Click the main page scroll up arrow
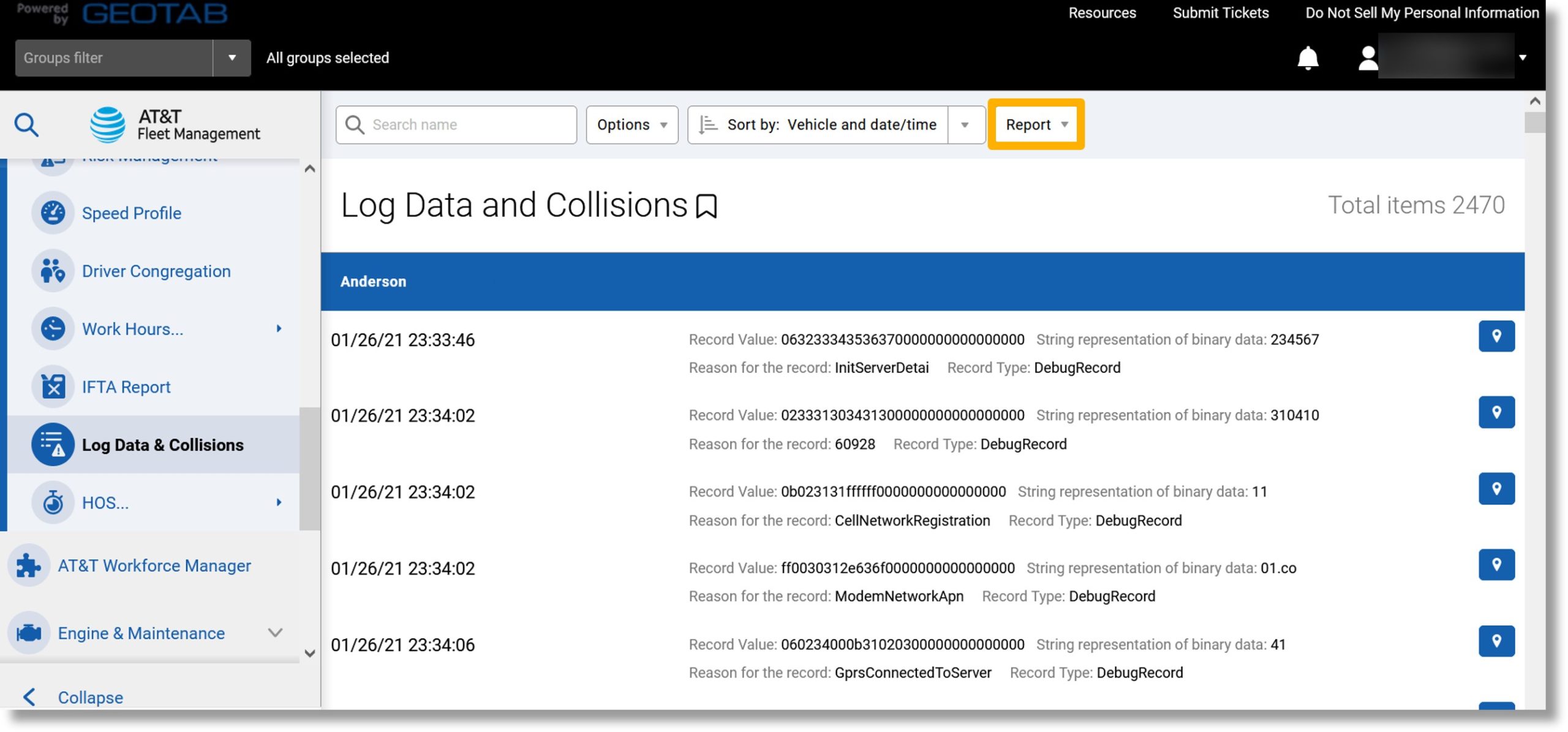1568x732 pixels. pyautogui.click(x=1535, y=101)
